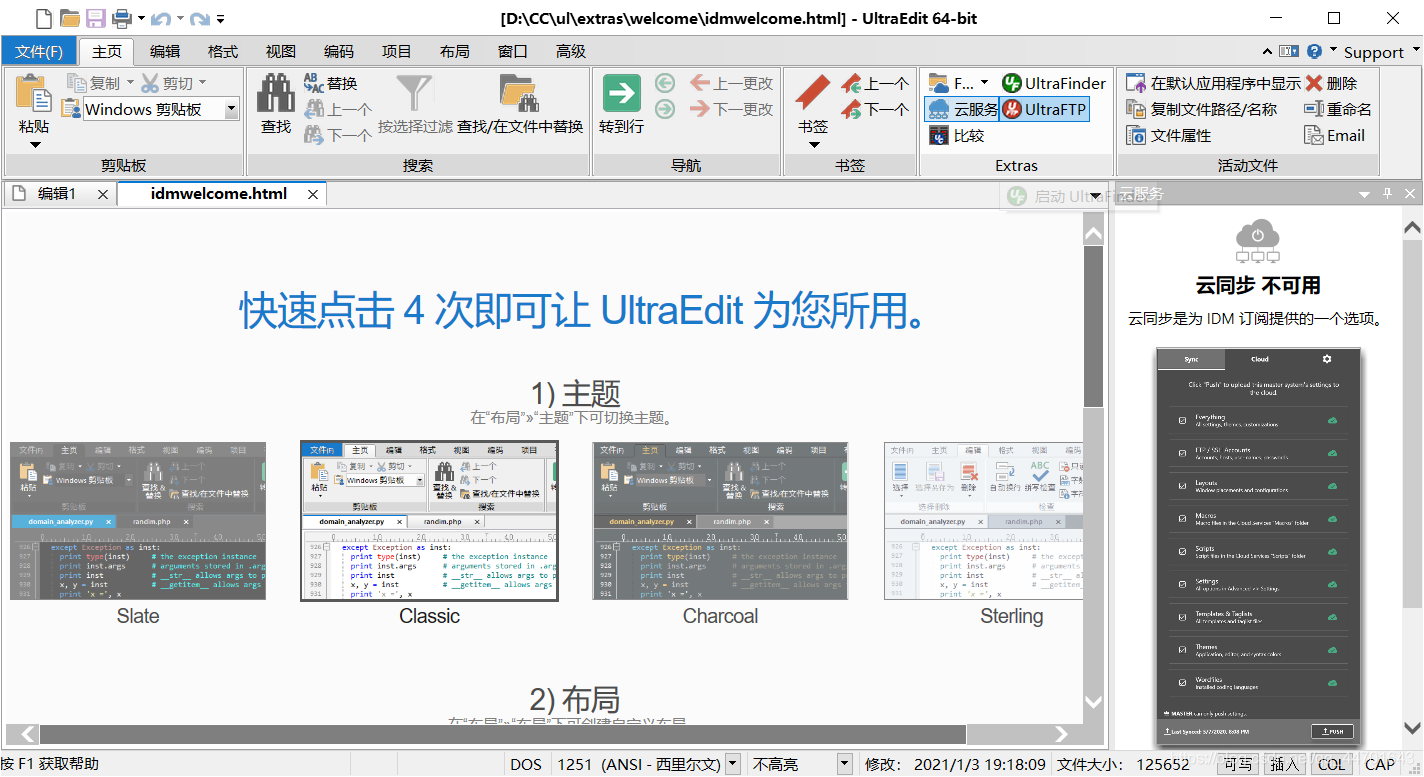
Task: Open the Support dropdown menu
Action: tap(1380, 52)
